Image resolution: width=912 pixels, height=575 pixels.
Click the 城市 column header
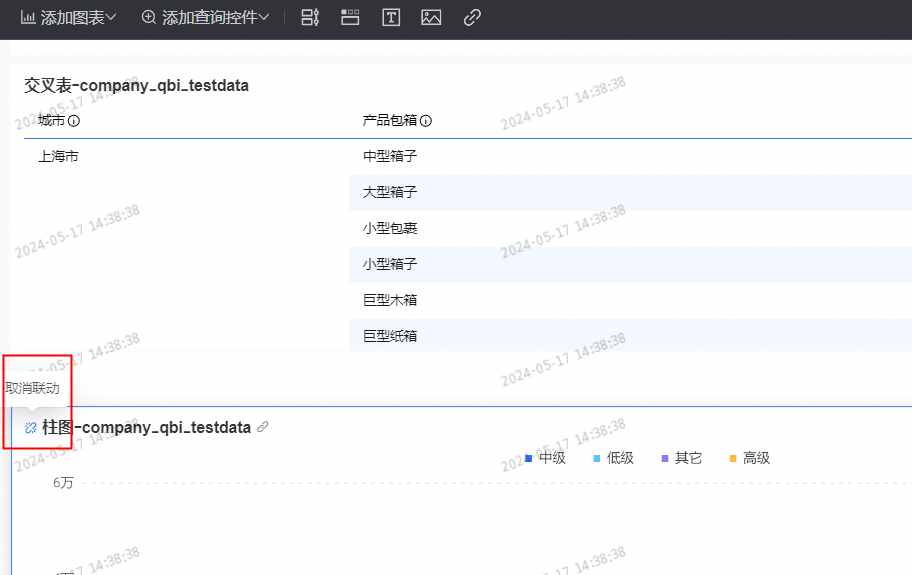point(51,121)
